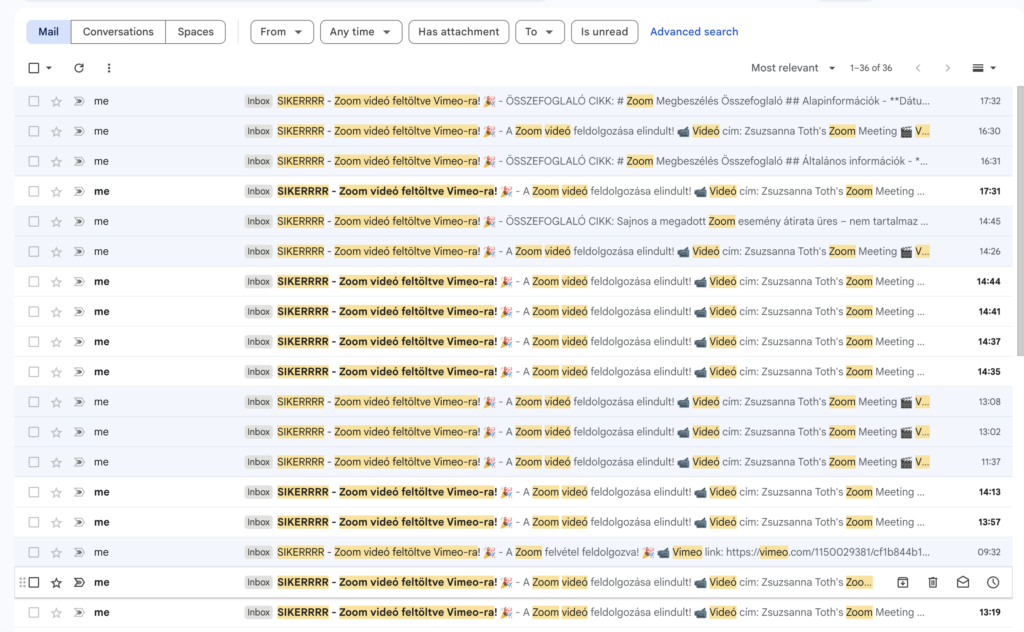Switch to the Conversations tab
Image resolution: width=1024 pixels, height=632 pixels.
pos(117,31)
